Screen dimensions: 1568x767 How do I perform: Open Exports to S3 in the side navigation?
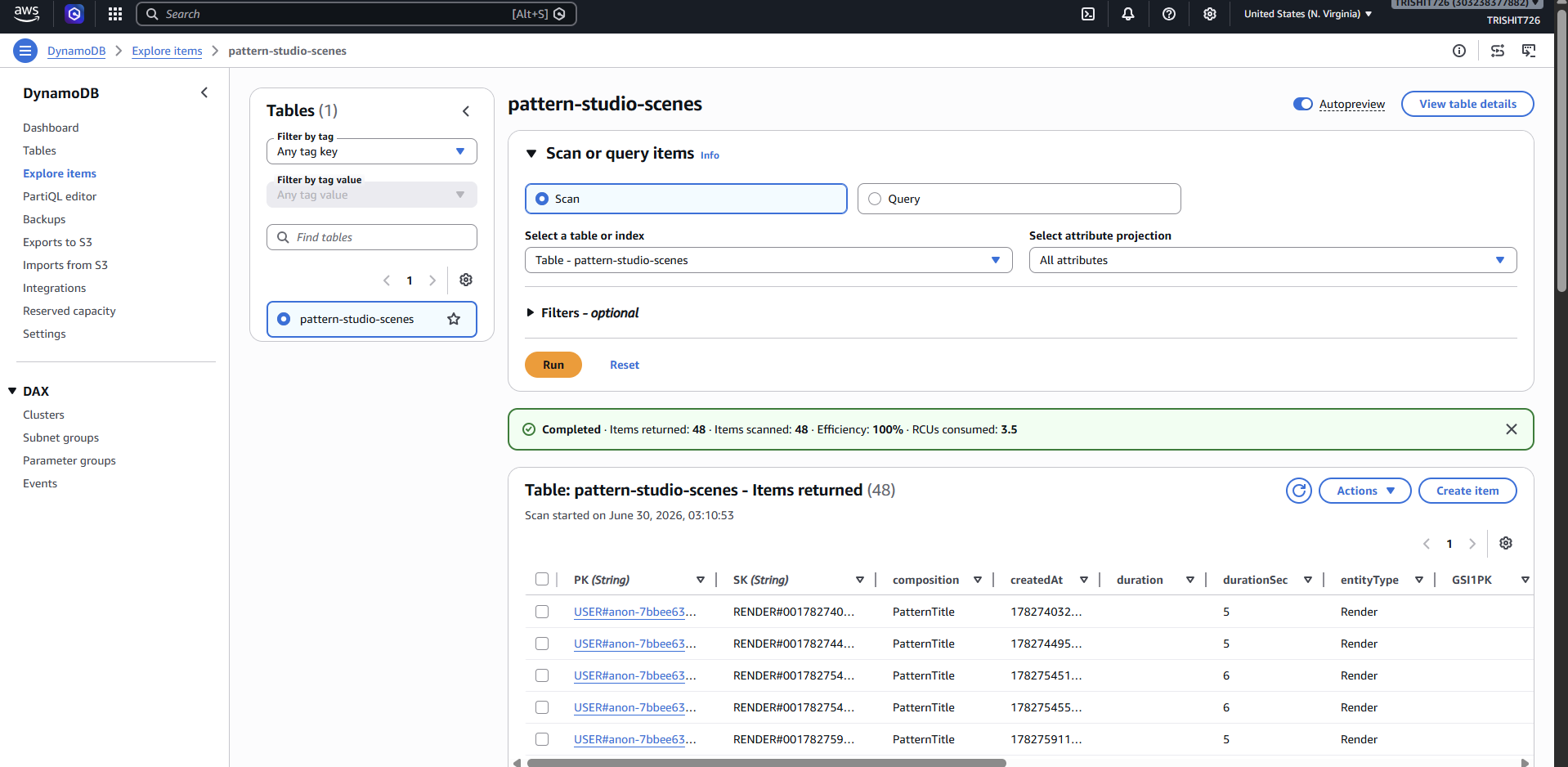57,242
